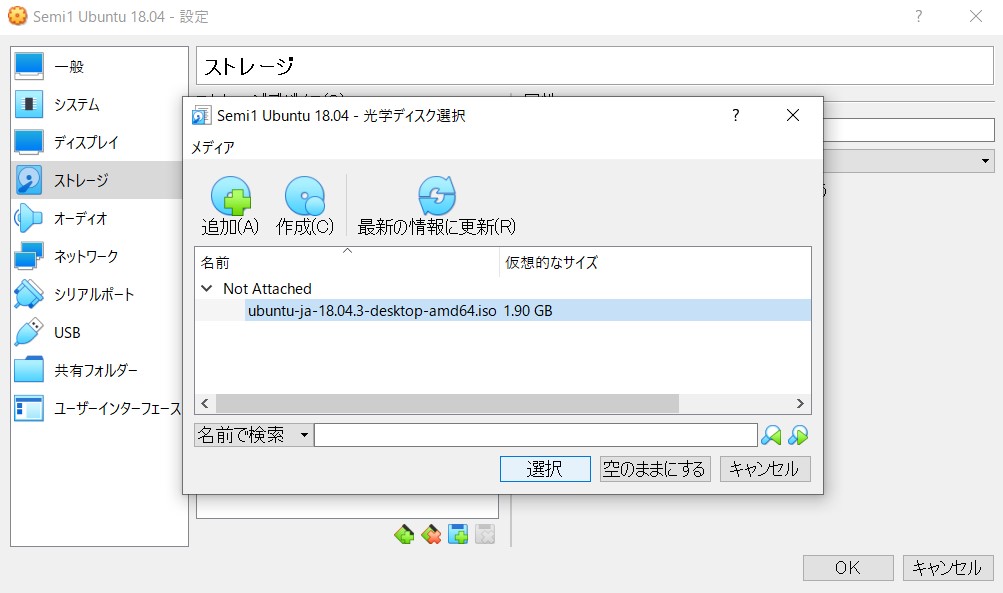Select ubuntu-ja-18.04.3-desktop-amd64.iso in the list

372,311
